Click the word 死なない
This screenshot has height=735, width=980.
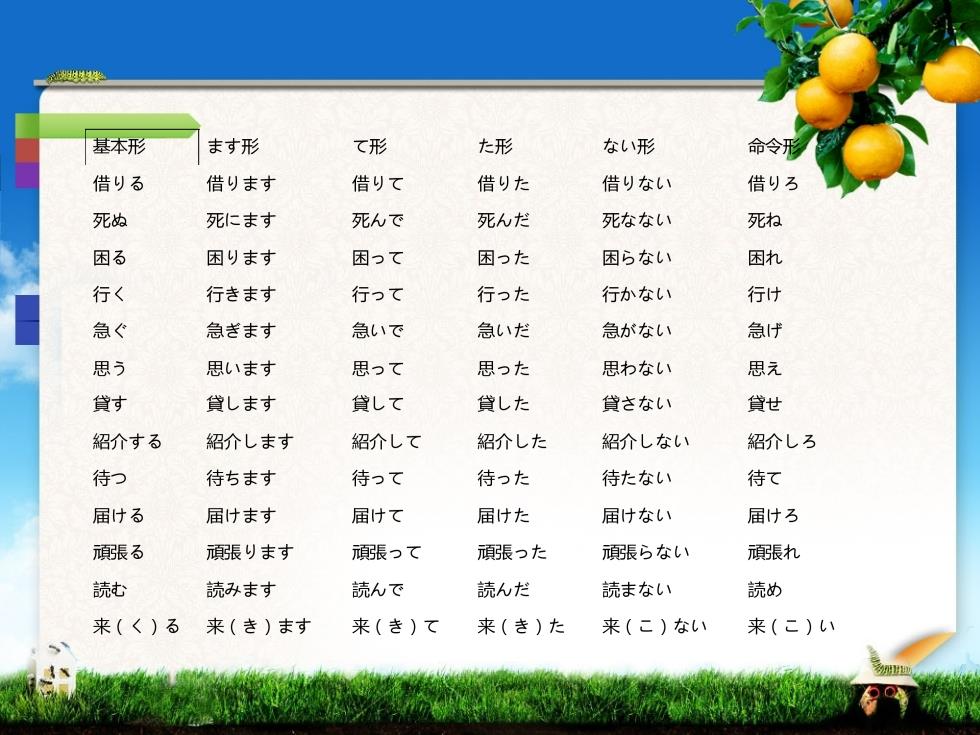(638, 221)
